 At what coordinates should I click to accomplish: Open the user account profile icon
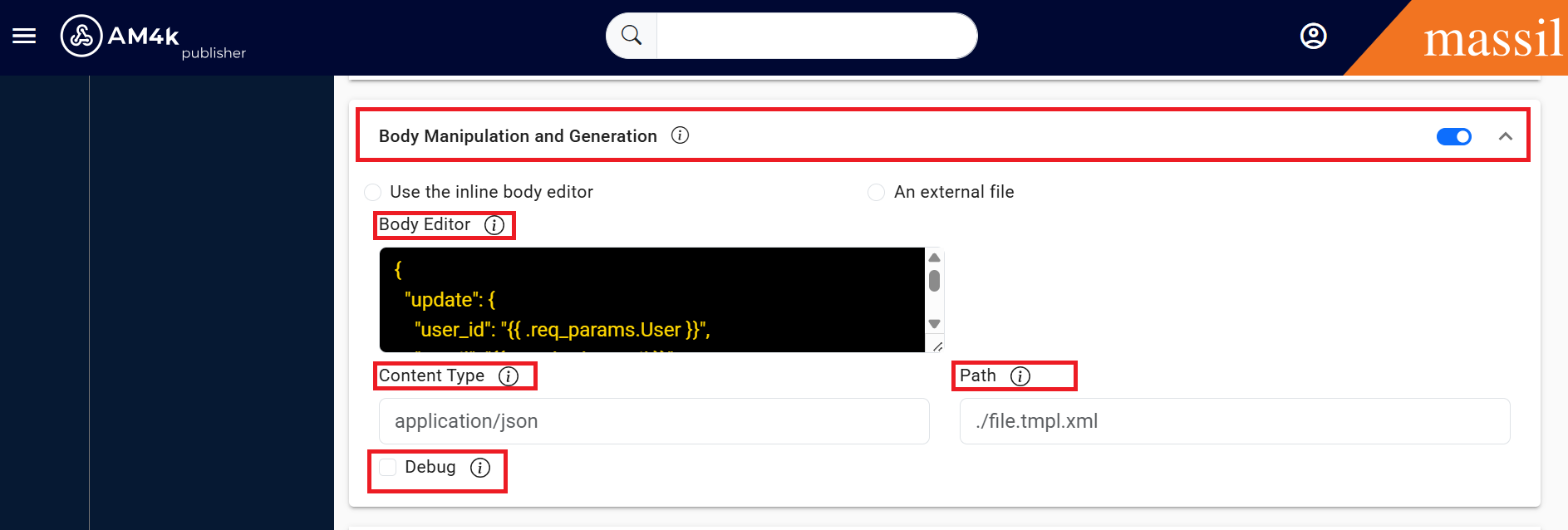coord(1313,37)
